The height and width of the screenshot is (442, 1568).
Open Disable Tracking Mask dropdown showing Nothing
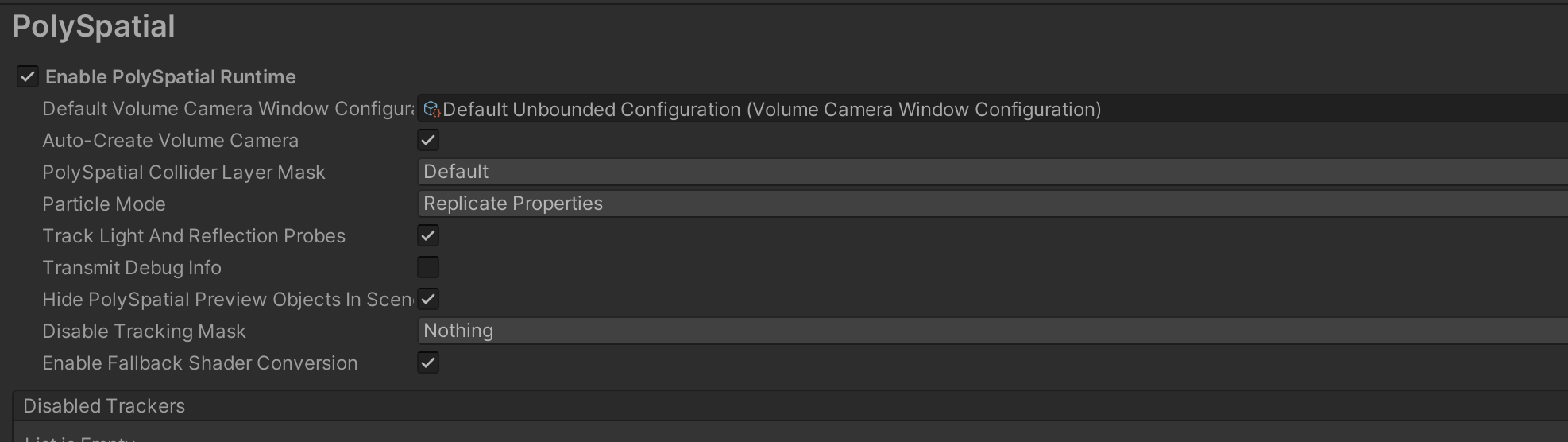(x=991, y=331)
